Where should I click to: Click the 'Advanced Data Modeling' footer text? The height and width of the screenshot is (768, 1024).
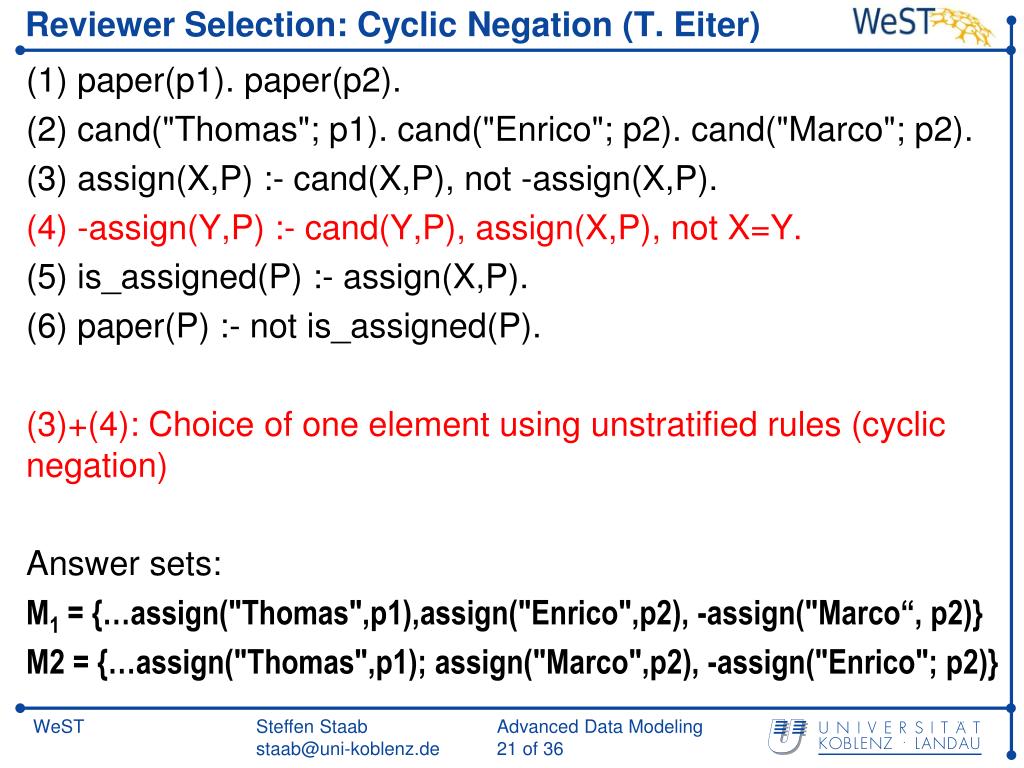click(600, 727)
